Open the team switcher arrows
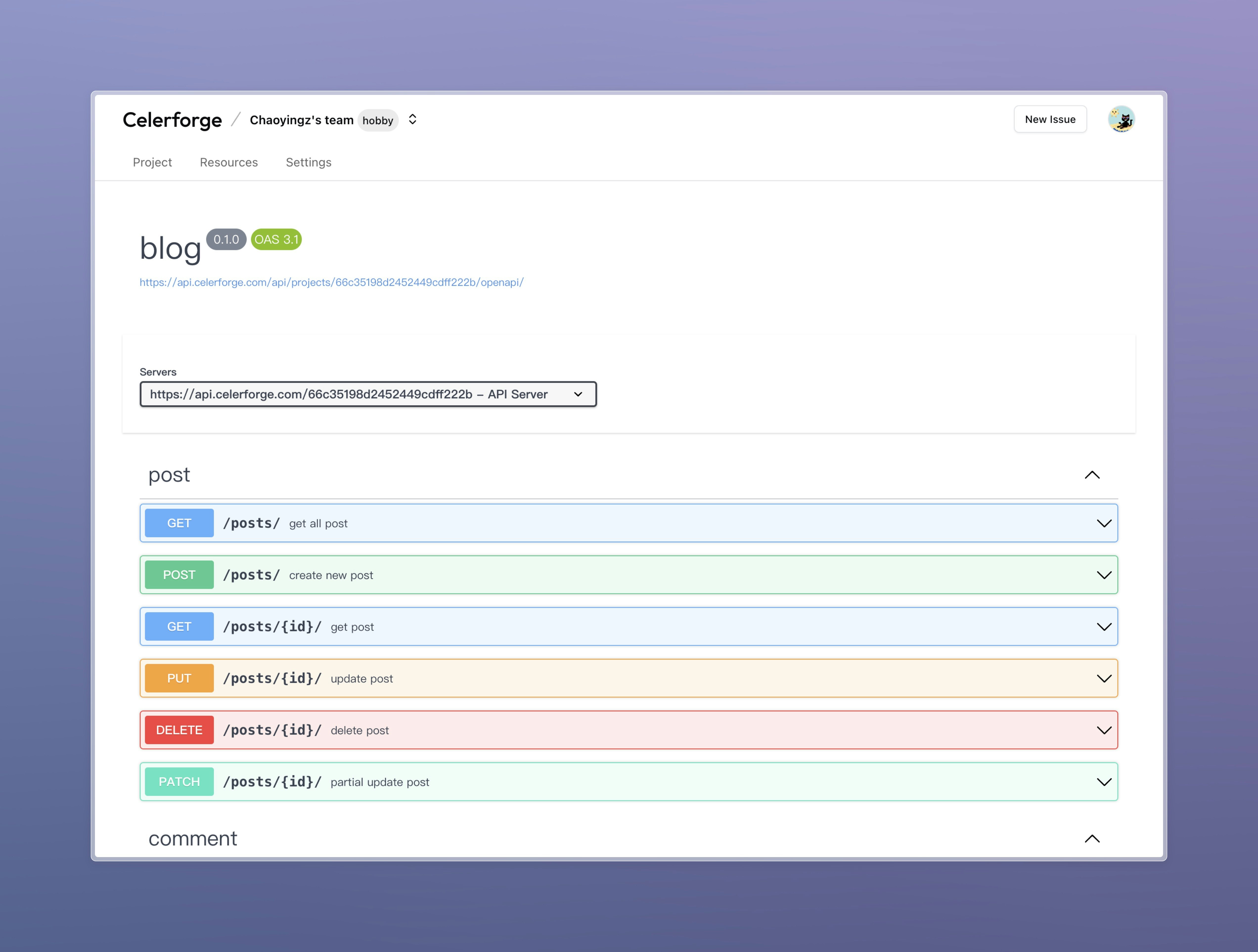Screen dimensions: 1258x952 pos(413,119)
